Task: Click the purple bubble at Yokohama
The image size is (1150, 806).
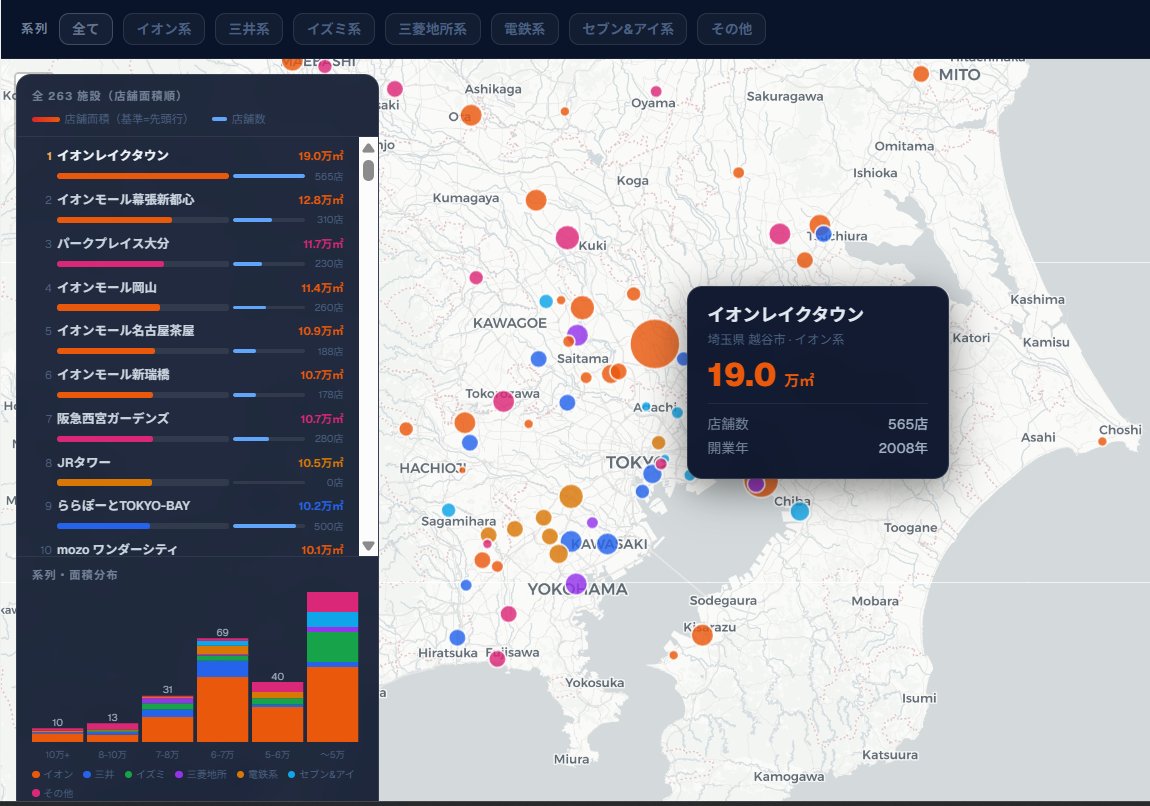Action: coord(576,584)
